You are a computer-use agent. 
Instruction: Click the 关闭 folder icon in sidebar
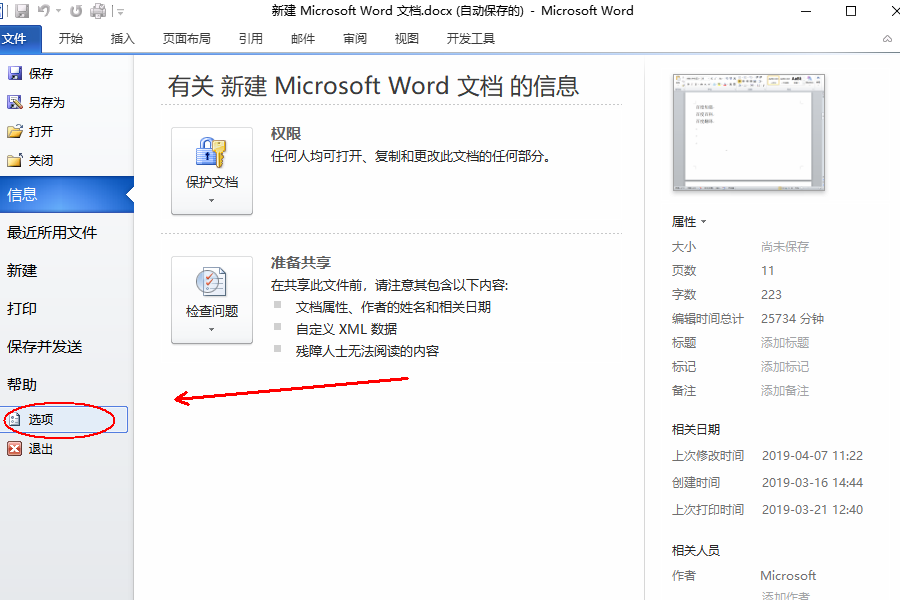coord(14,160)
